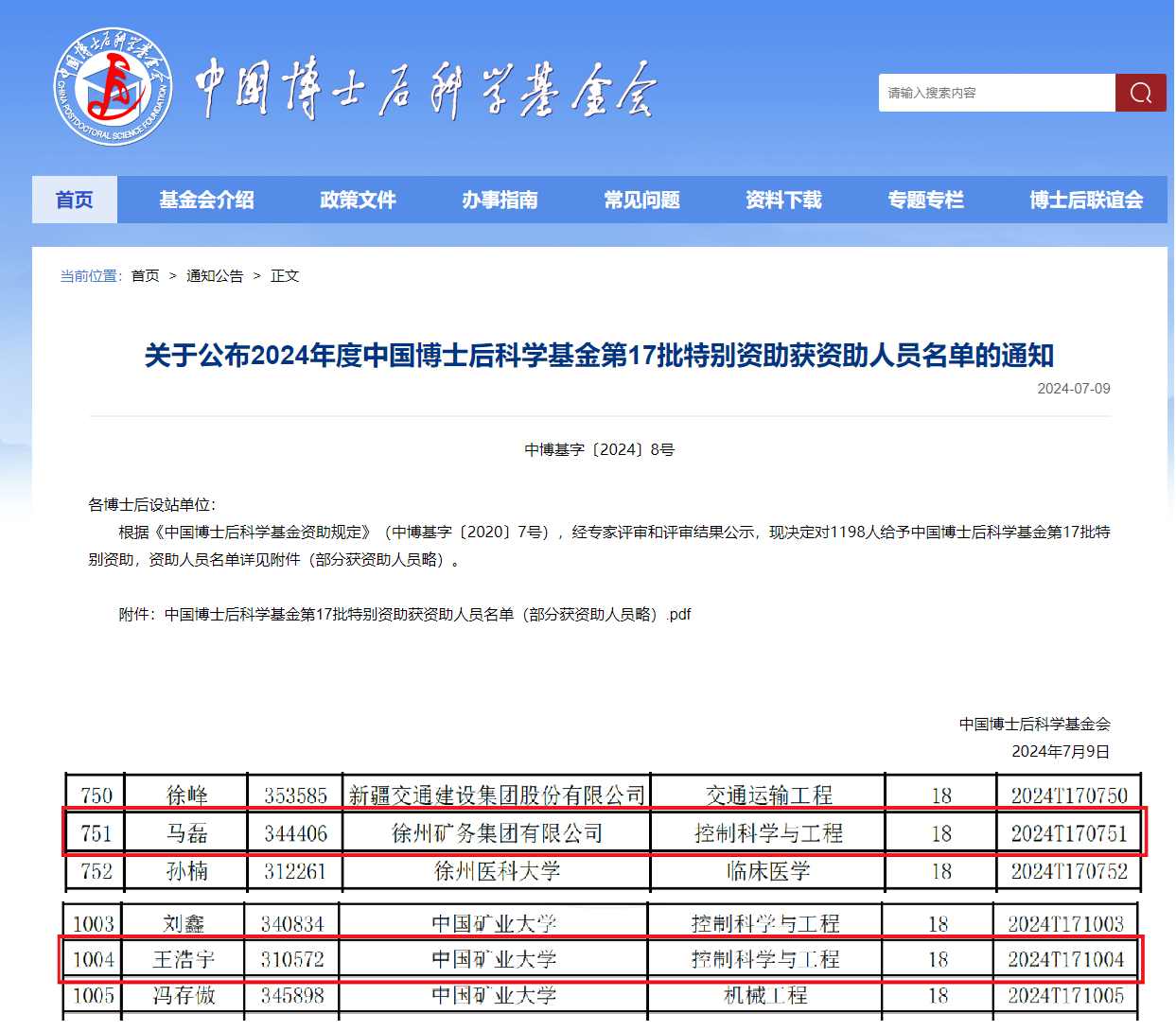
Task: Open the 专题专栏 navigation item
Action: pos(925,200)
